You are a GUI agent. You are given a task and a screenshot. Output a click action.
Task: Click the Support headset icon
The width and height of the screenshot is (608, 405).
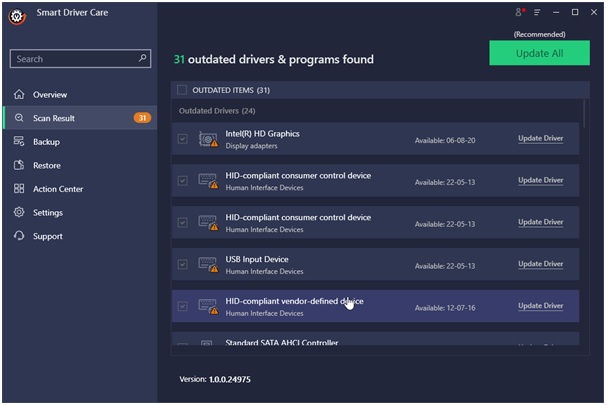click(20, 237)
